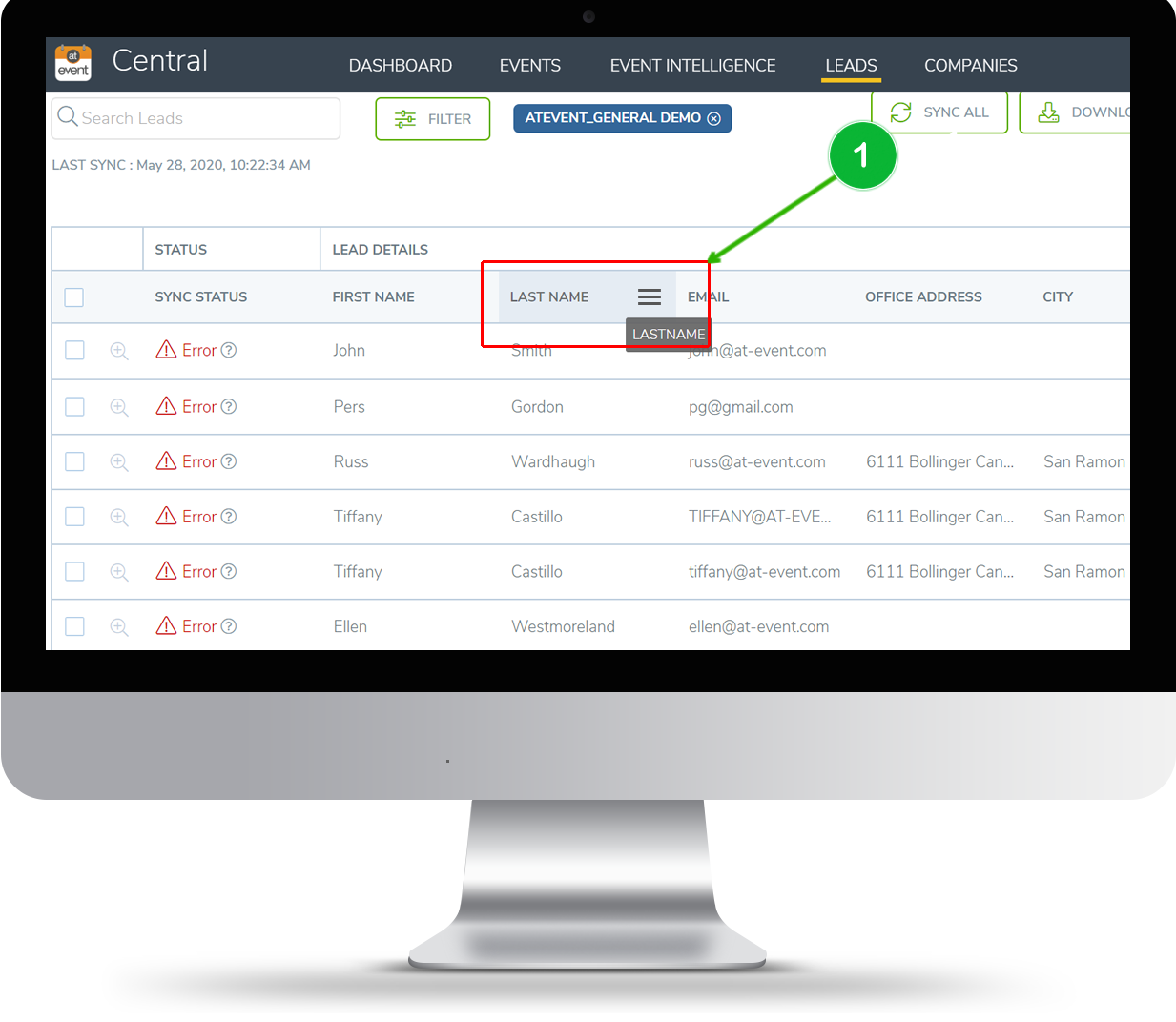Image resolution: width=1176 pixels, height=1022 pixels.
Task: Open error help icon for Russ
Action: pos(229,461)
